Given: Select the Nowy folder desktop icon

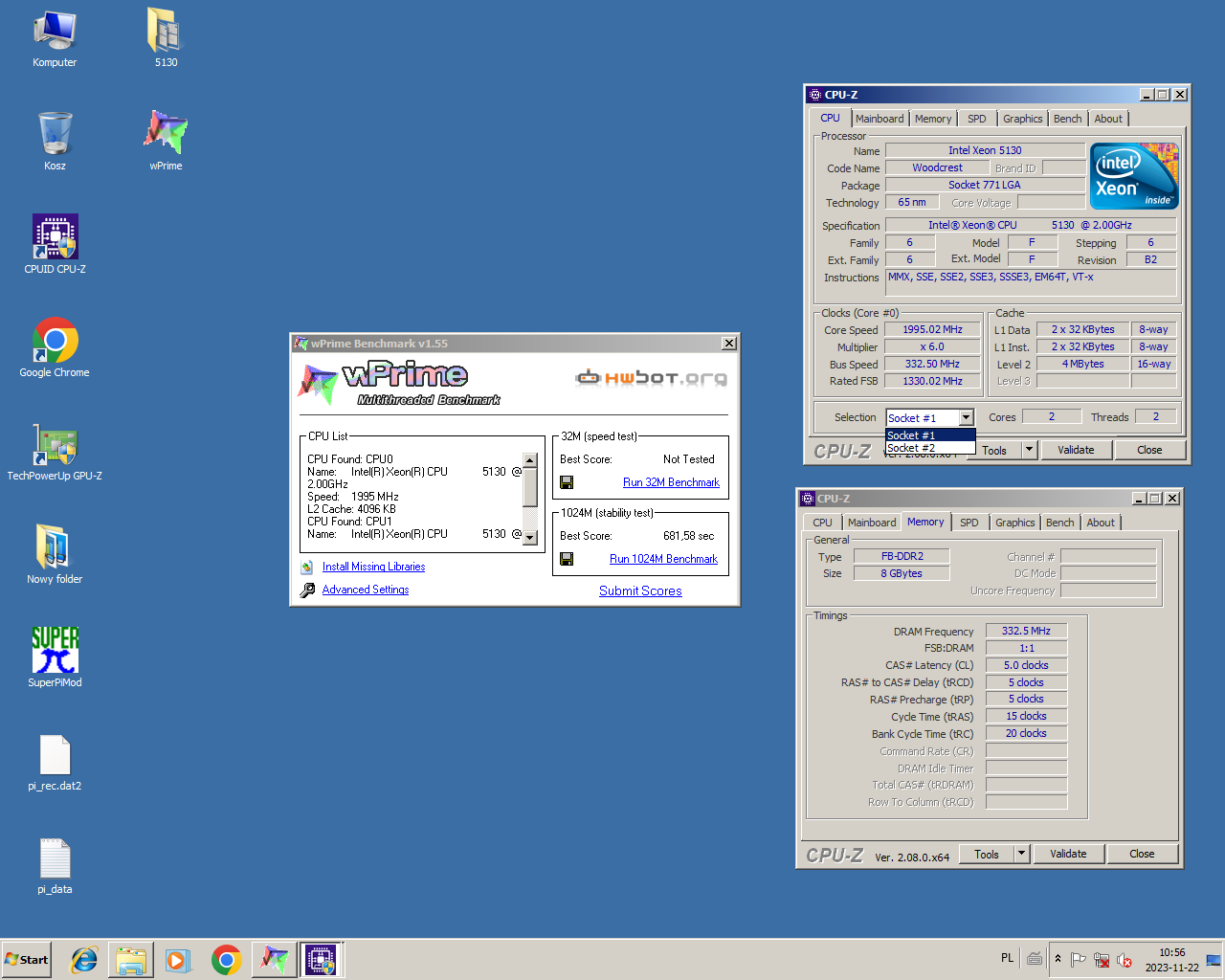Looking at the screenshot, I should [55, 554].
